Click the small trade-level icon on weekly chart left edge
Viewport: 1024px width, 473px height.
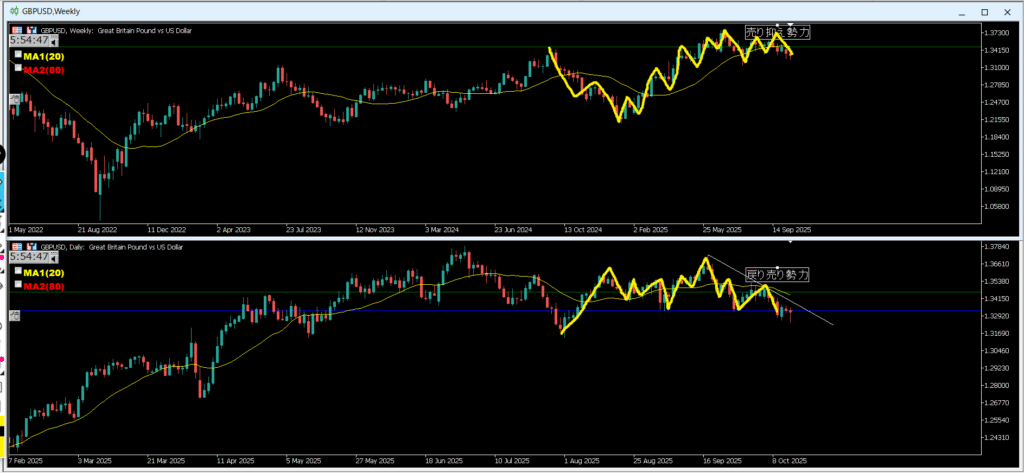point(15,98)
